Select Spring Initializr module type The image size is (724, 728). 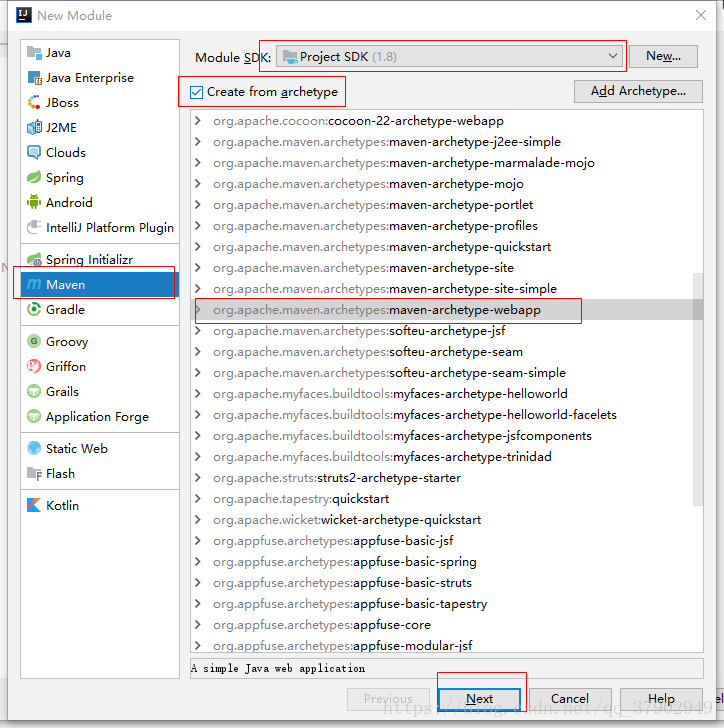point(100,260)
